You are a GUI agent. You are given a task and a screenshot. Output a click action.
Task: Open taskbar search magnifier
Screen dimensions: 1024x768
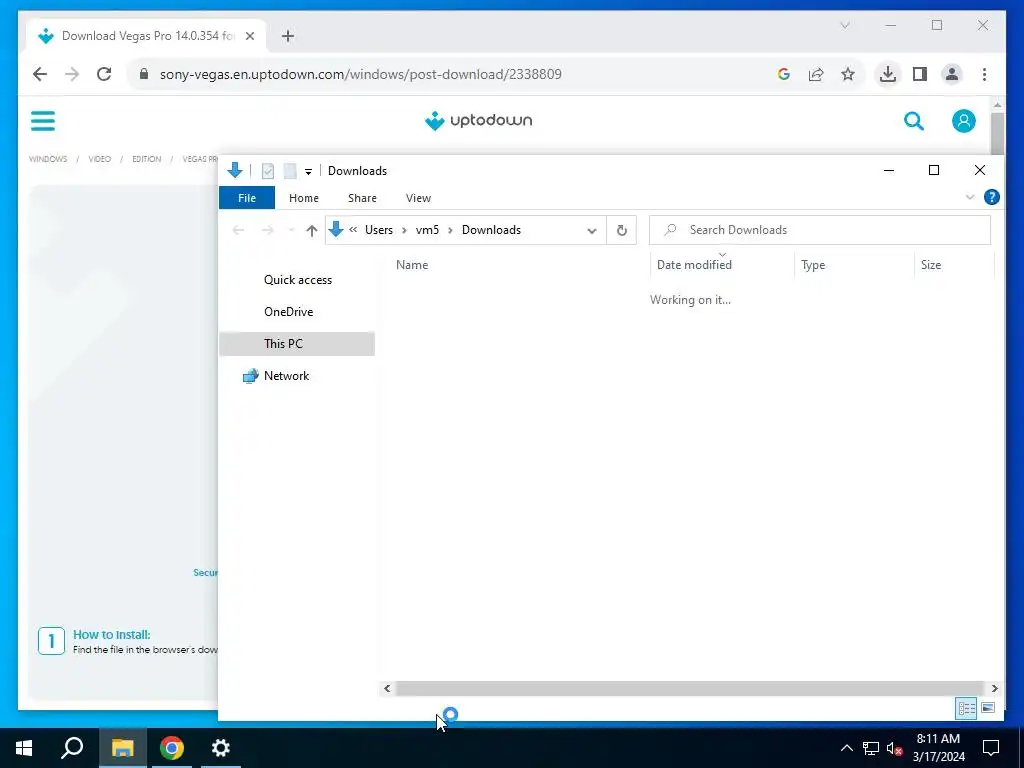click(72, 748)
